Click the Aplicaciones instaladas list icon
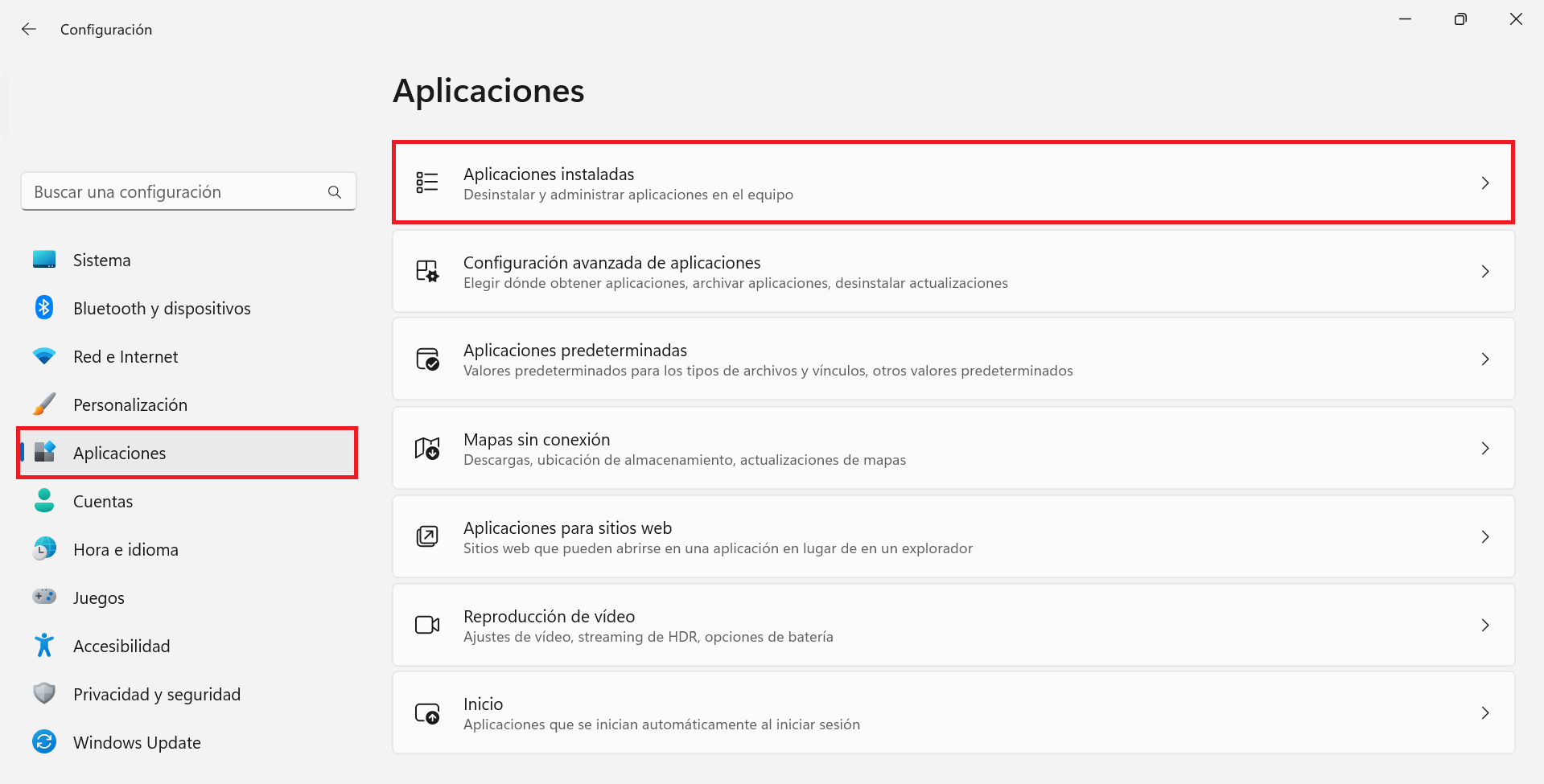The width and height of the screenshot is (1544, 784). click(x=427, y=183)
